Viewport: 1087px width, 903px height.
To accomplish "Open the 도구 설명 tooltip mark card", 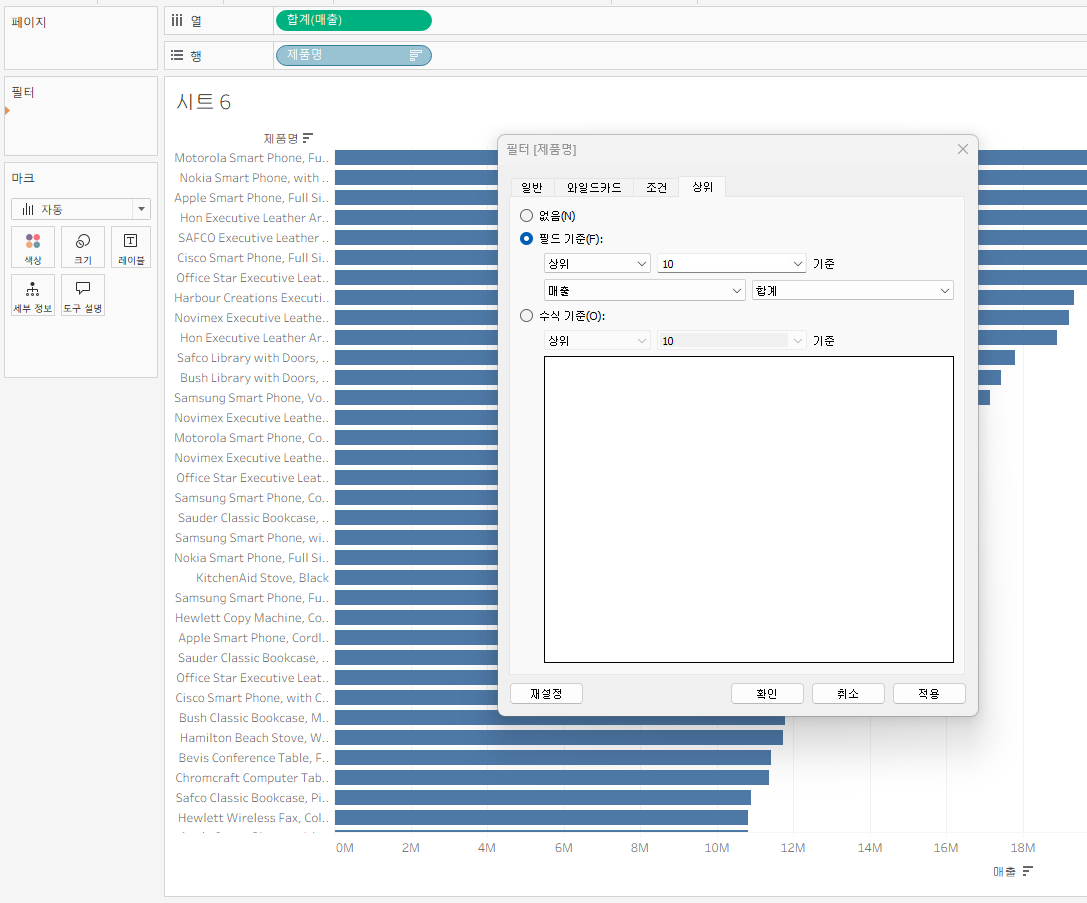I will pos(82,295).
